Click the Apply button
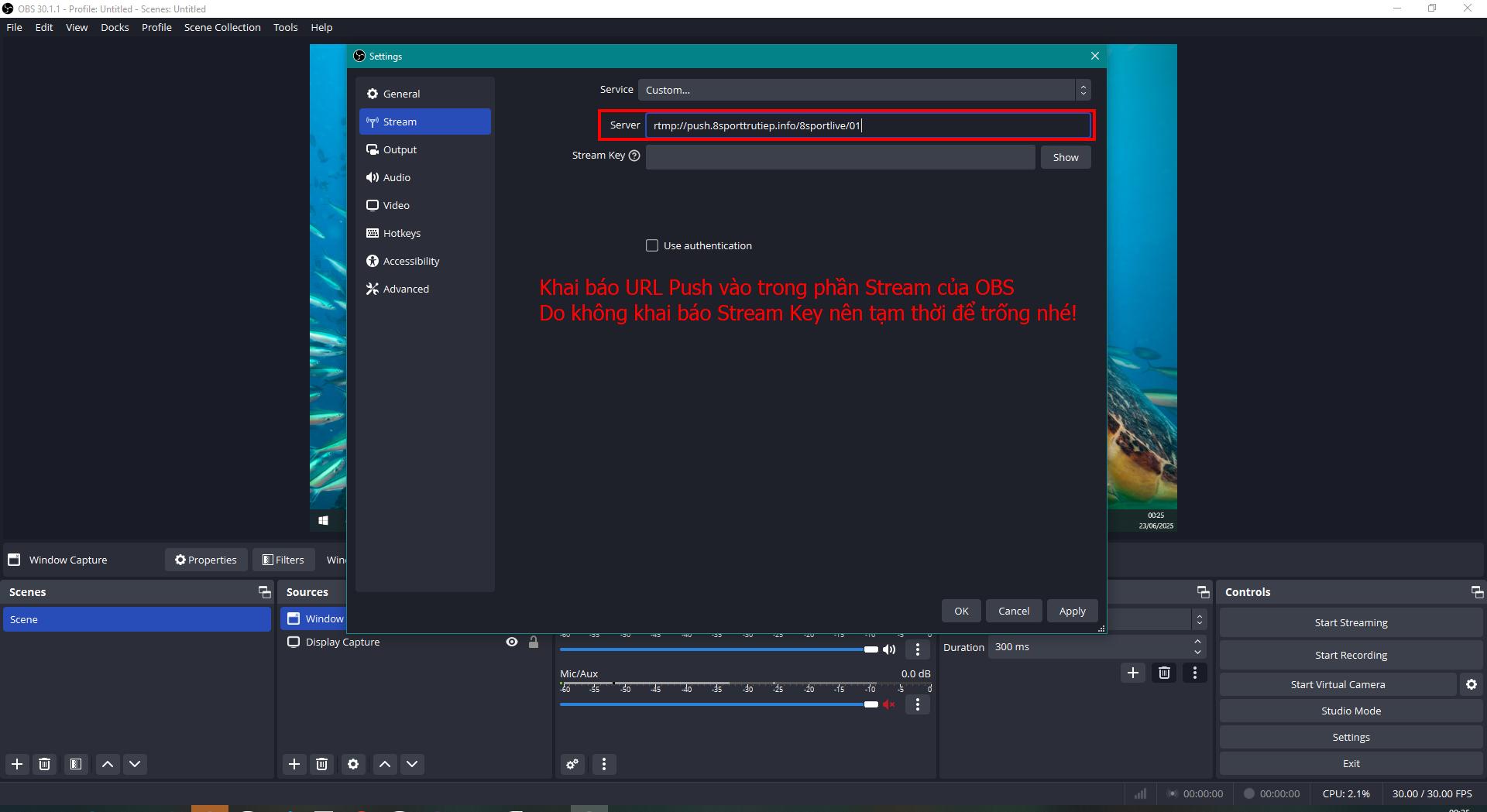This screenshot has width=1487, height=812. [x=1072, y=611]
